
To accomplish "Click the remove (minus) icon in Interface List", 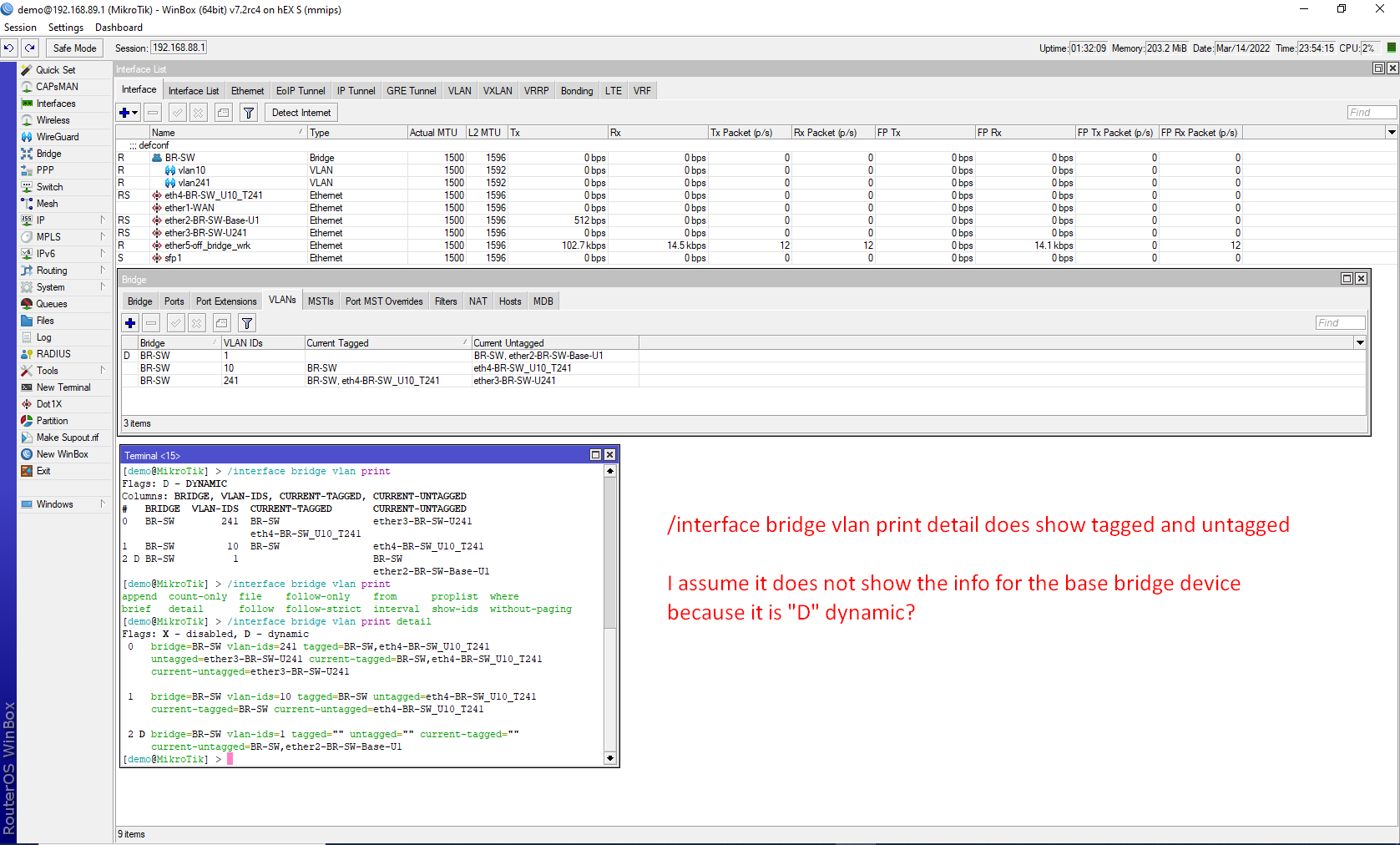I will tap(153, 113).
